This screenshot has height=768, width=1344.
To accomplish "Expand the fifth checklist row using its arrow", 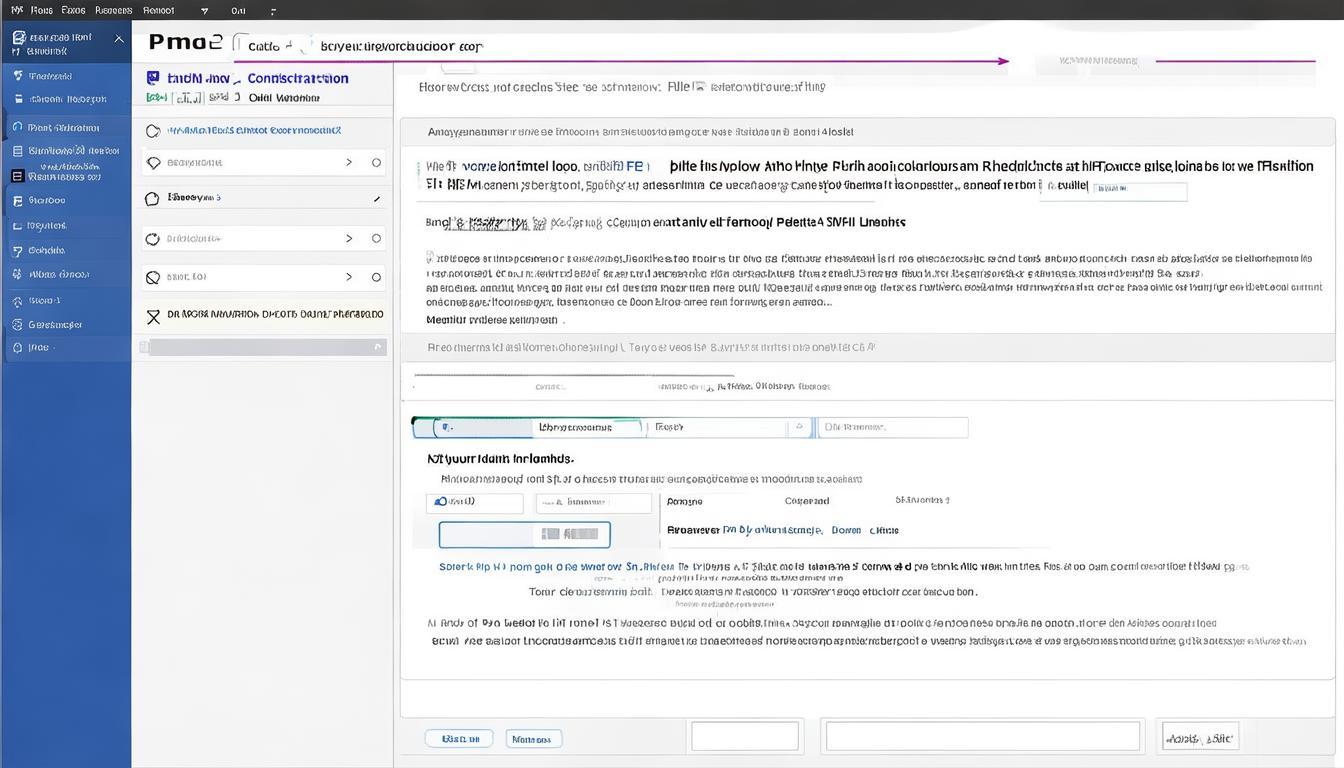I will 349,276.
